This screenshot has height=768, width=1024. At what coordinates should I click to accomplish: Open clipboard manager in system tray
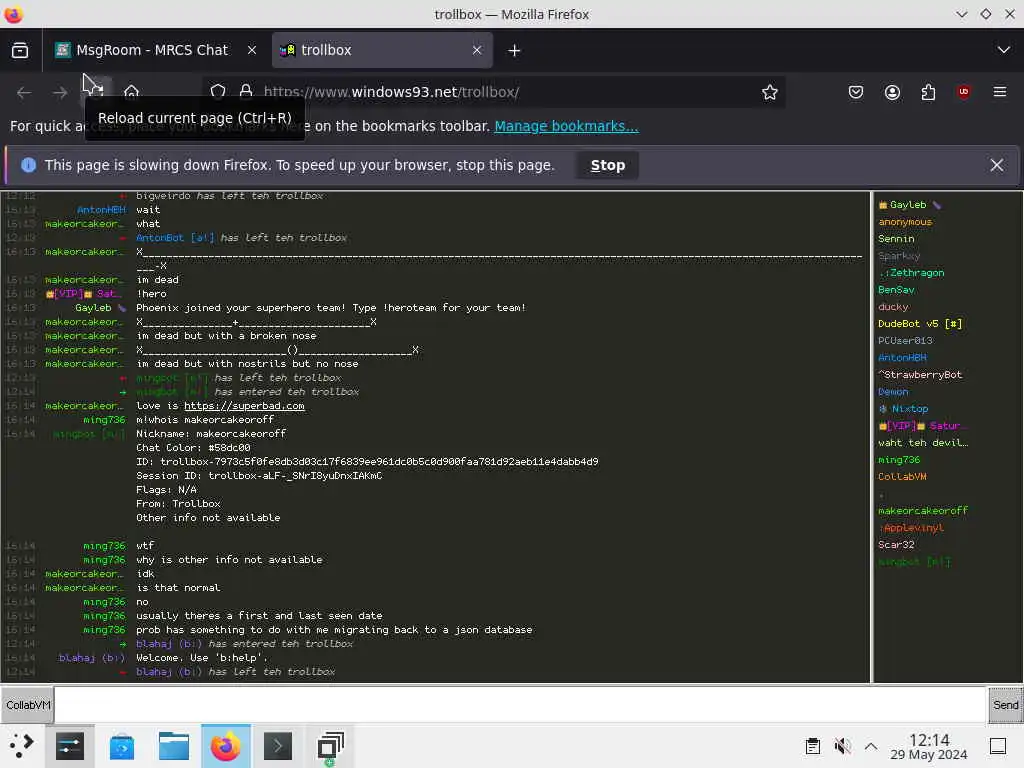tap(812, 746)
